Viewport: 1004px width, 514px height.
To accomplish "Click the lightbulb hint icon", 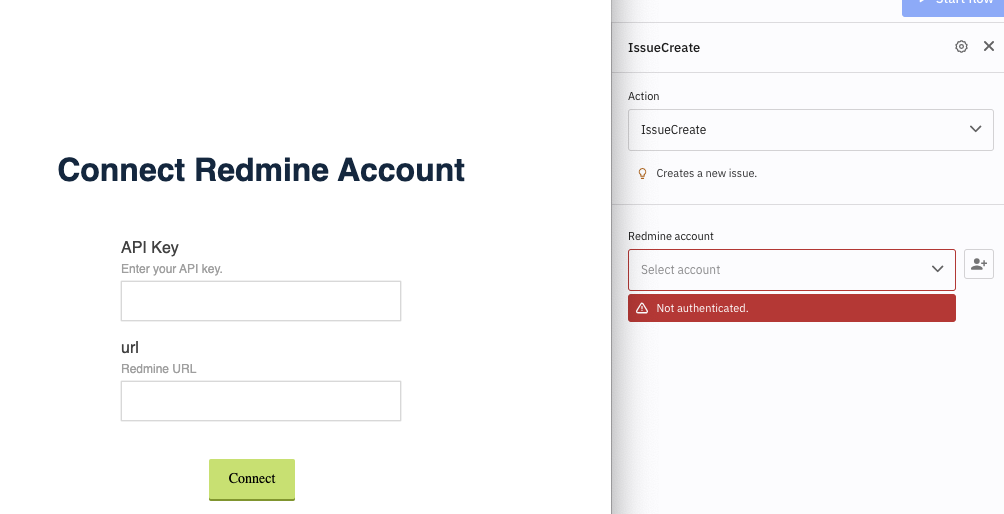I will pyautogui.click(x=643, y=173).
